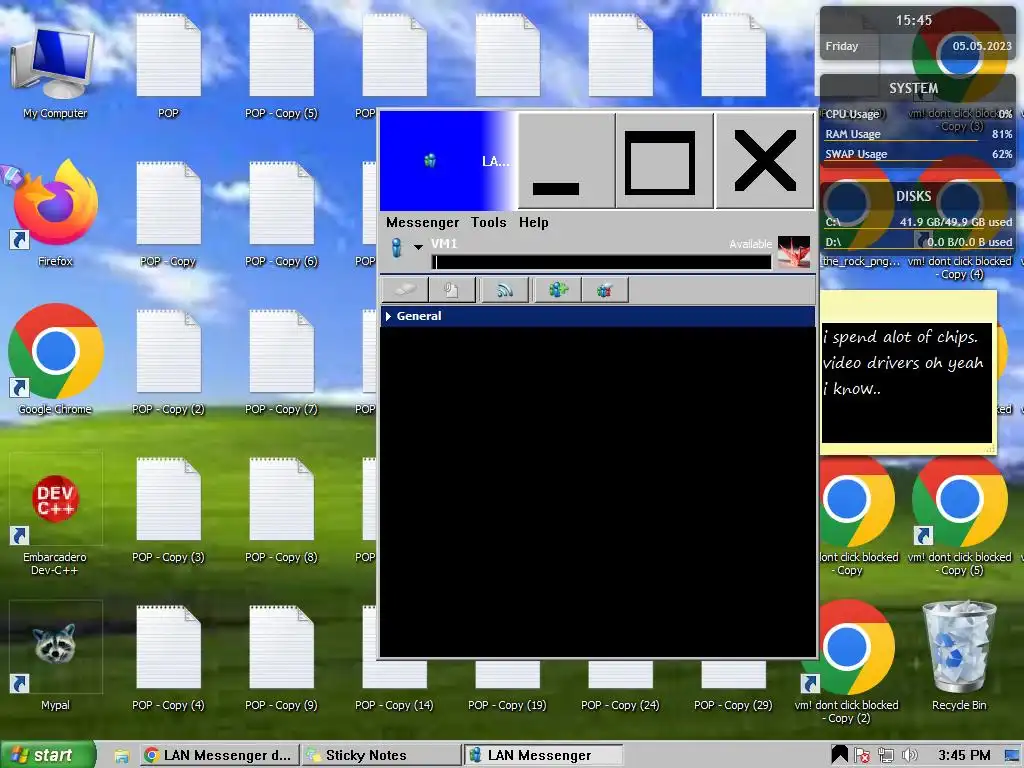Click the start conversation toolbar button

click(405, 289)
